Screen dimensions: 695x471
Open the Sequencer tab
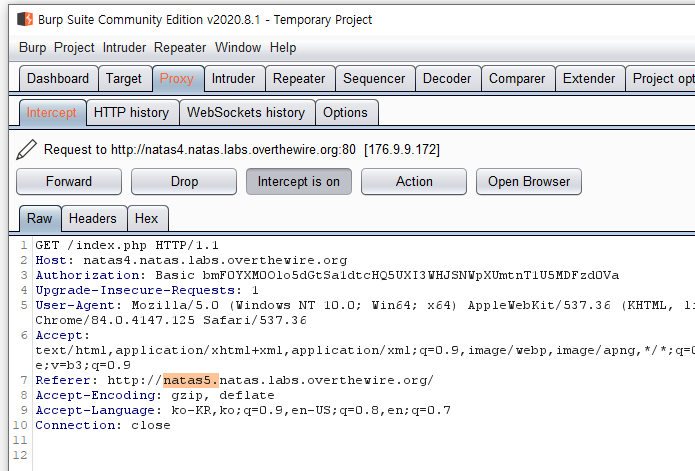coord(374,78)
